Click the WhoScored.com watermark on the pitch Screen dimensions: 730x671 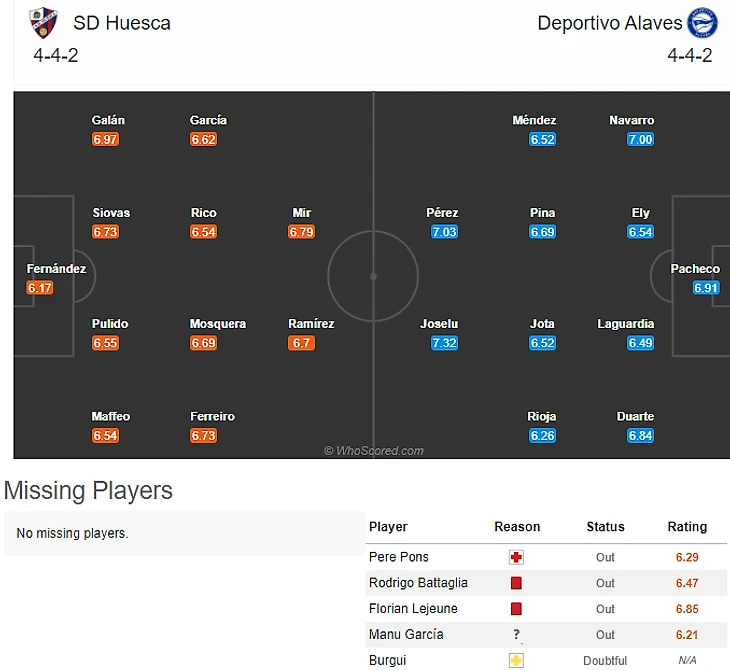click(x=374, y=451)
